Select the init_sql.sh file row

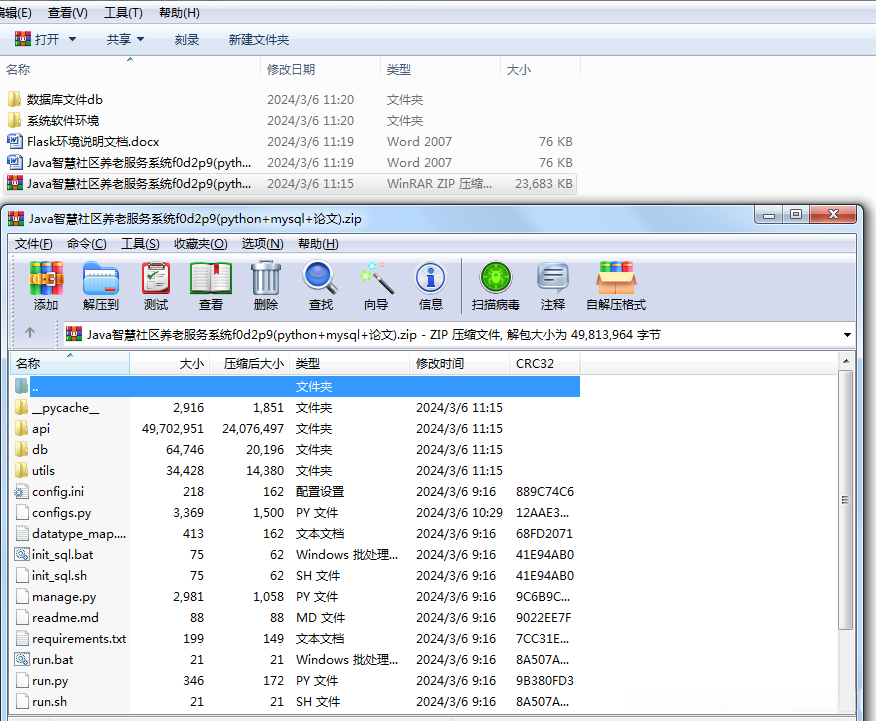click(x=296, y=576)
